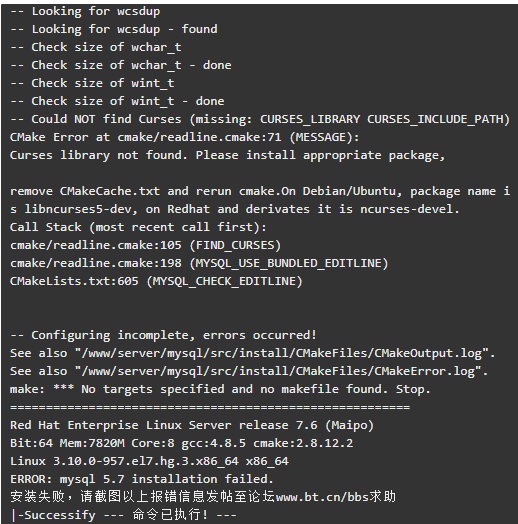Click the 'cmake/readline.cmake:105 (FIND_CURSES)' line
This screenshot has height=524, width=518.
(x=146, y=246)
